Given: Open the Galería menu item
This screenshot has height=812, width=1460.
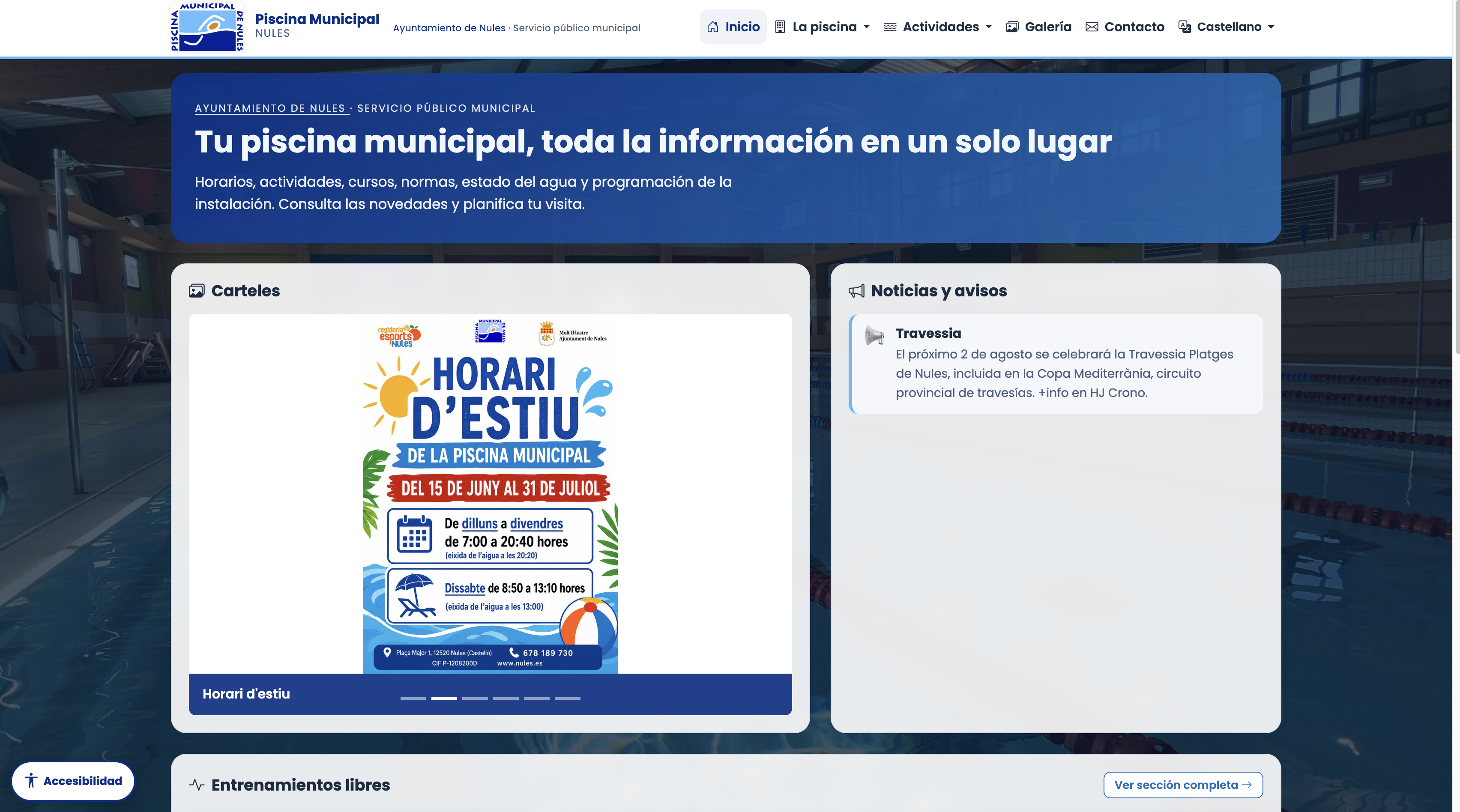Looking at the screenshot, I should (x=1039, y=27).
